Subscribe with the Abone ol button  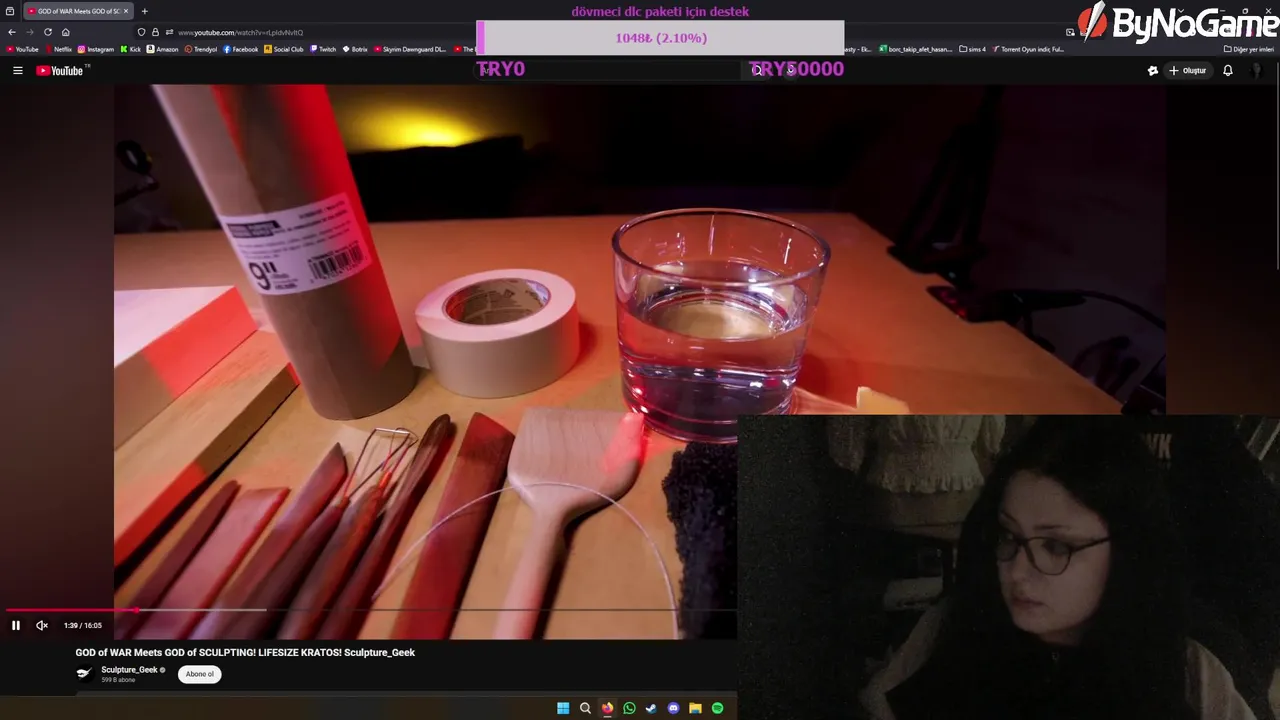(200, 674)
